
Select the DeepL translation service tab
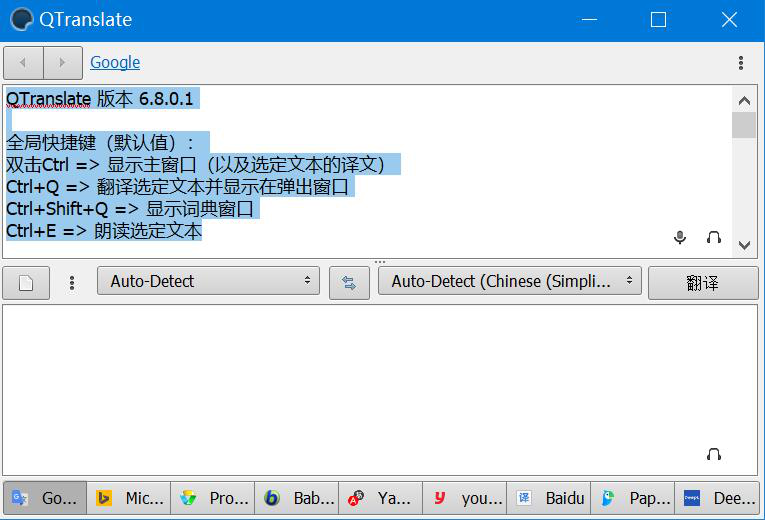717,498
